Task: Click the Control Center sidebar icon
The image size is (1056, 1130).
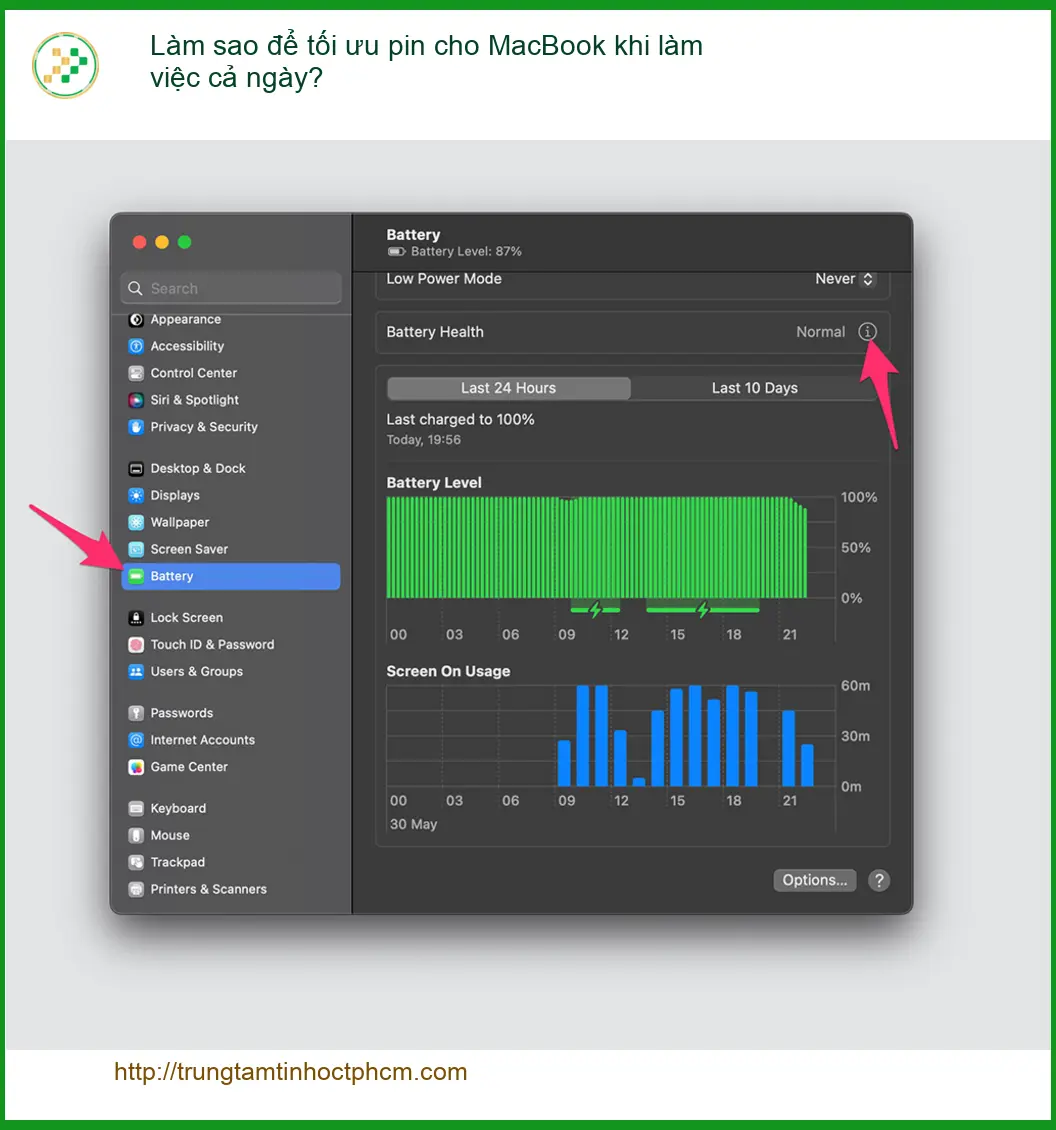Action: pos(136,373)
